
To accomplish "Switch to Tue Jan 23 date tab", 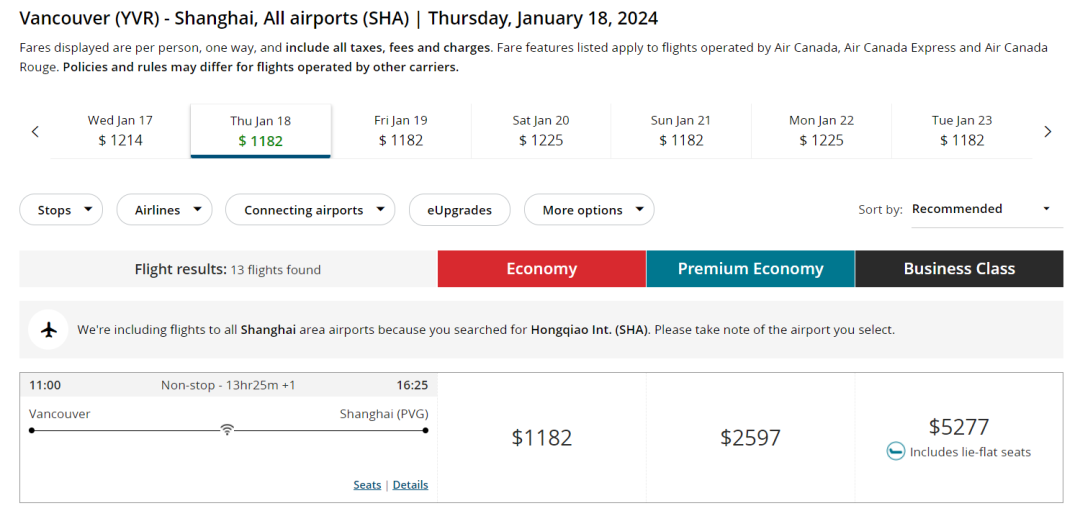I will [962, 131].
